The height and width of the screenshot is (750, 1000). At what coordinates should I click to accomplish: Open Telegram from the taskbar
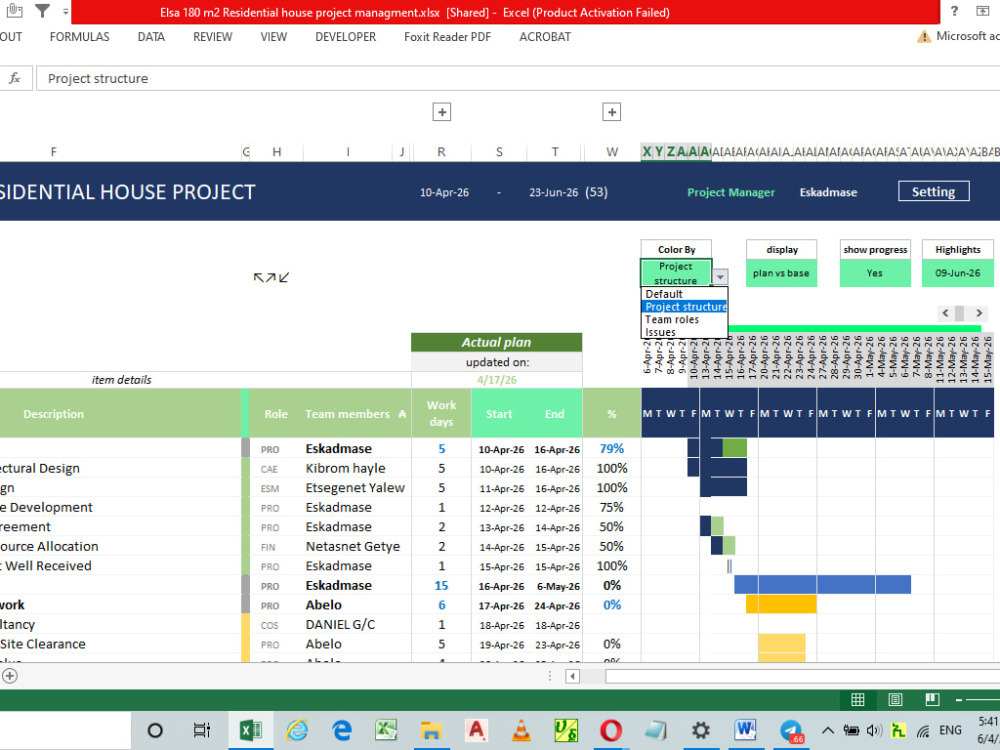tap(791, 730)
